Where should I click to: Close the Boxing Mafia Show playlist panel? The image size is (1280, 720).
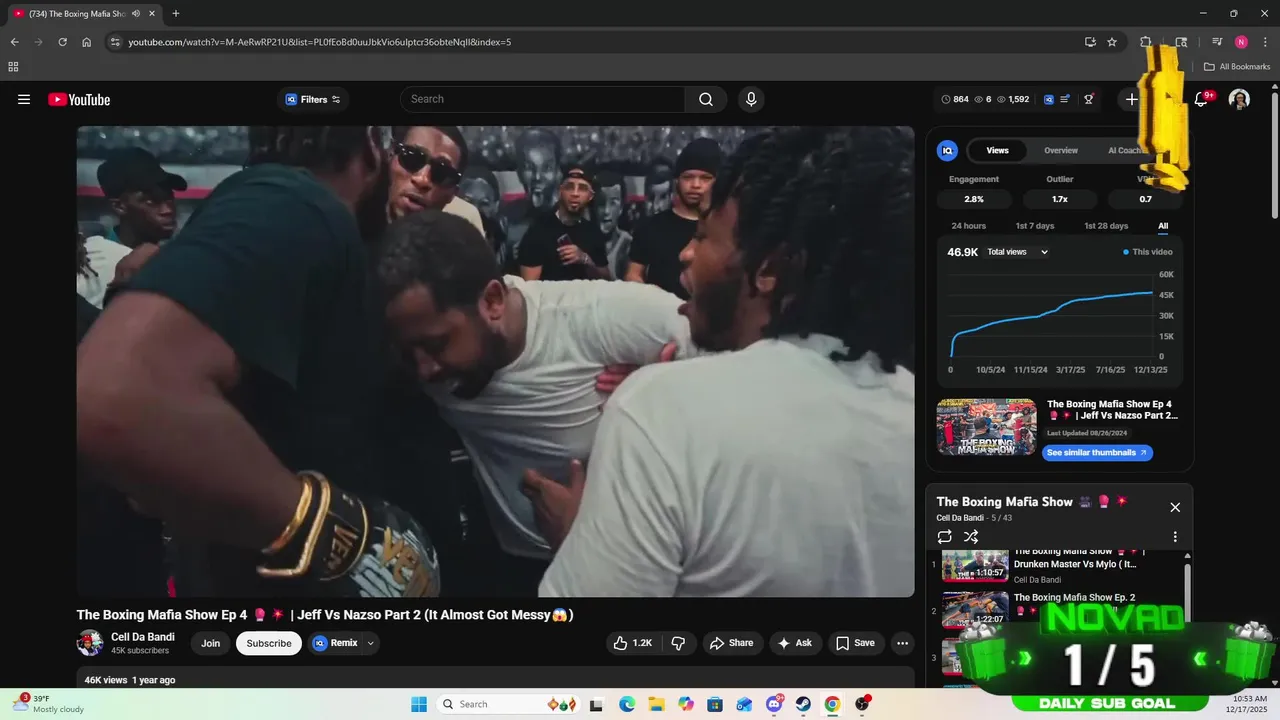coord(1175,507)
